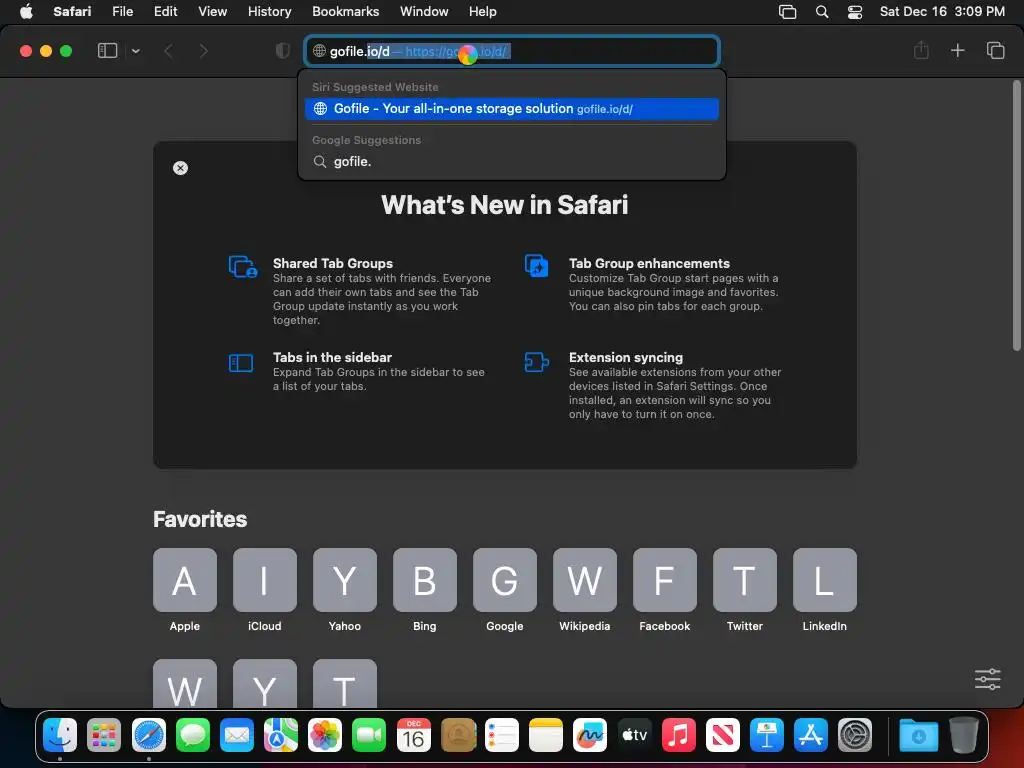The height and width of the screenshot is (768, 1024).
Task: Open the History menu
Action: [269, 12]
